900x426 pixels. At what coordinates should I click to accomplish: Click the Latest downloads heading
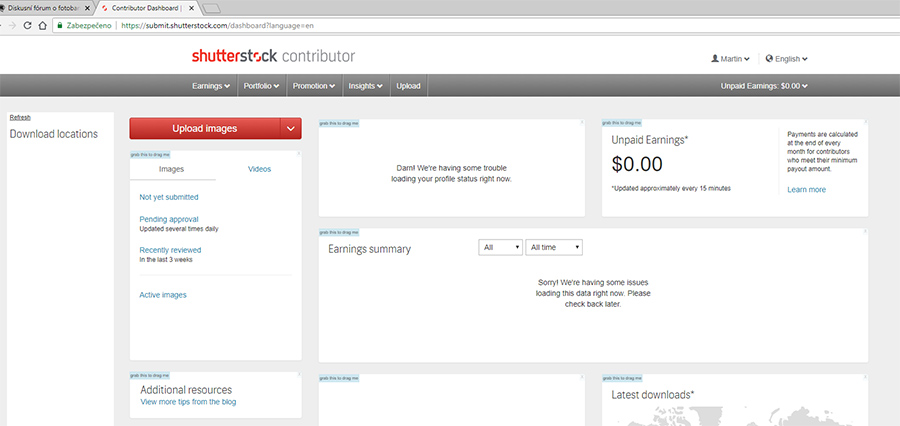[x=653, y=395]
